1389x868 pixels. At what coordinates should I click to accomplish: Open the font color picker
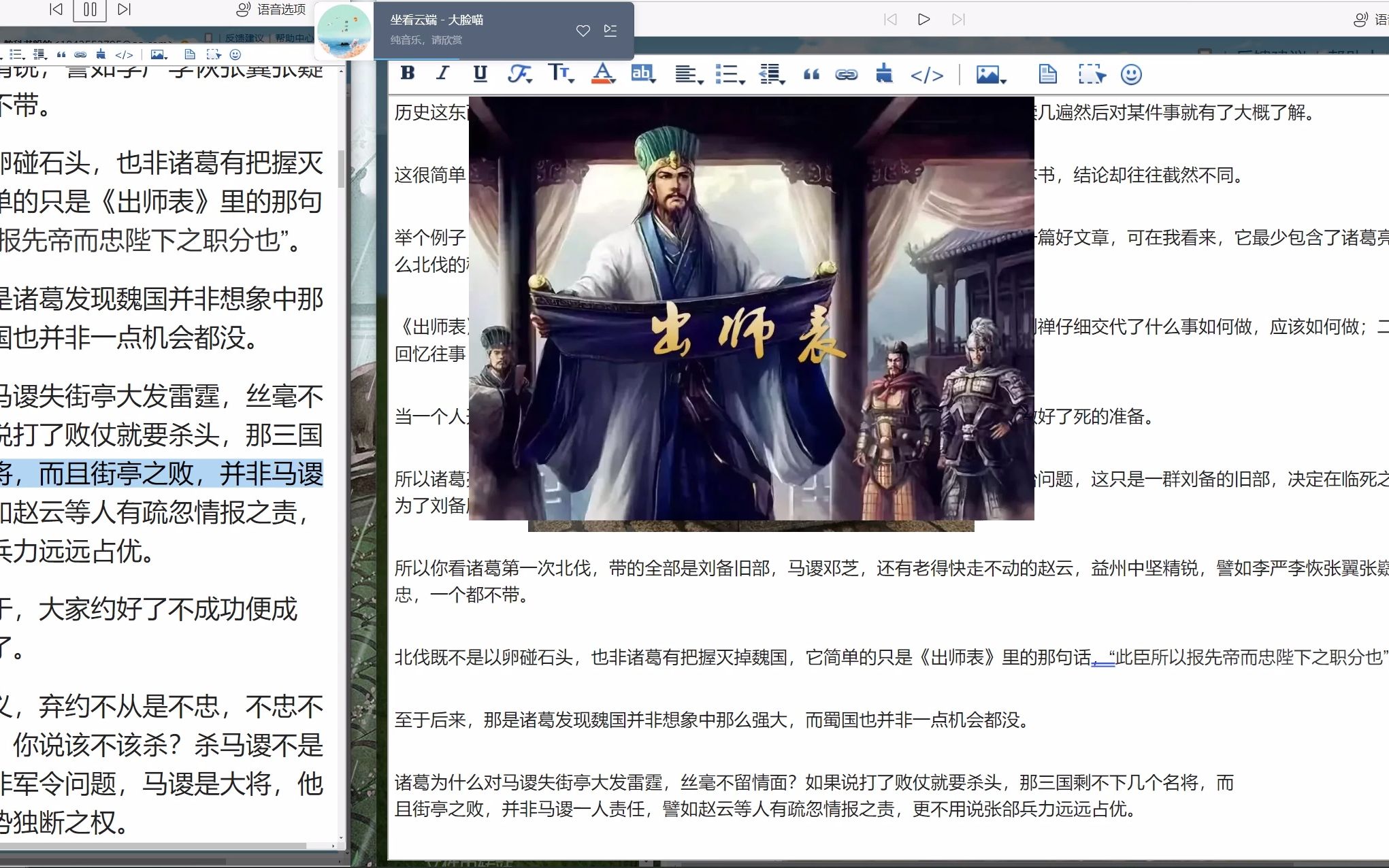603,73
